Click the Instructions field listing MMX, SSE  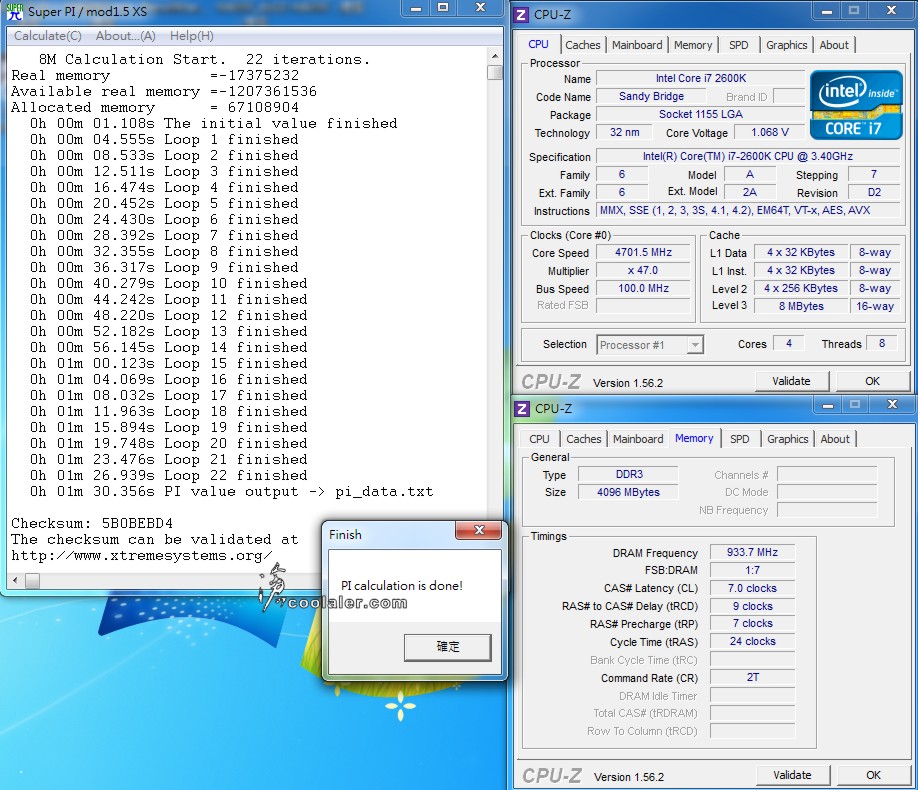click(x=748, y=210)
